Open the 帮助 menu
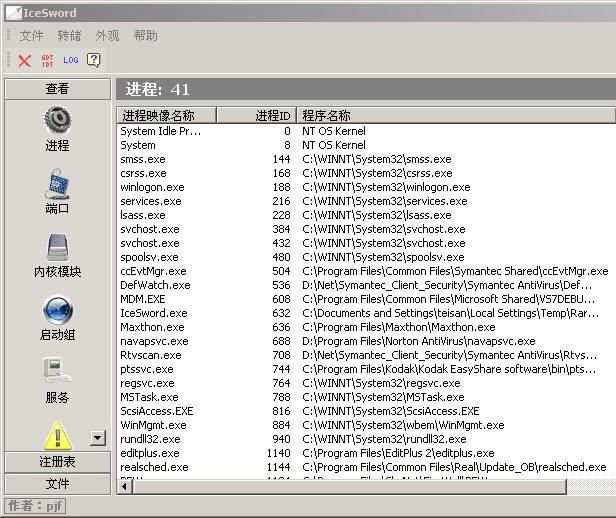Viewport: 616px width, 518px height. 145,36
